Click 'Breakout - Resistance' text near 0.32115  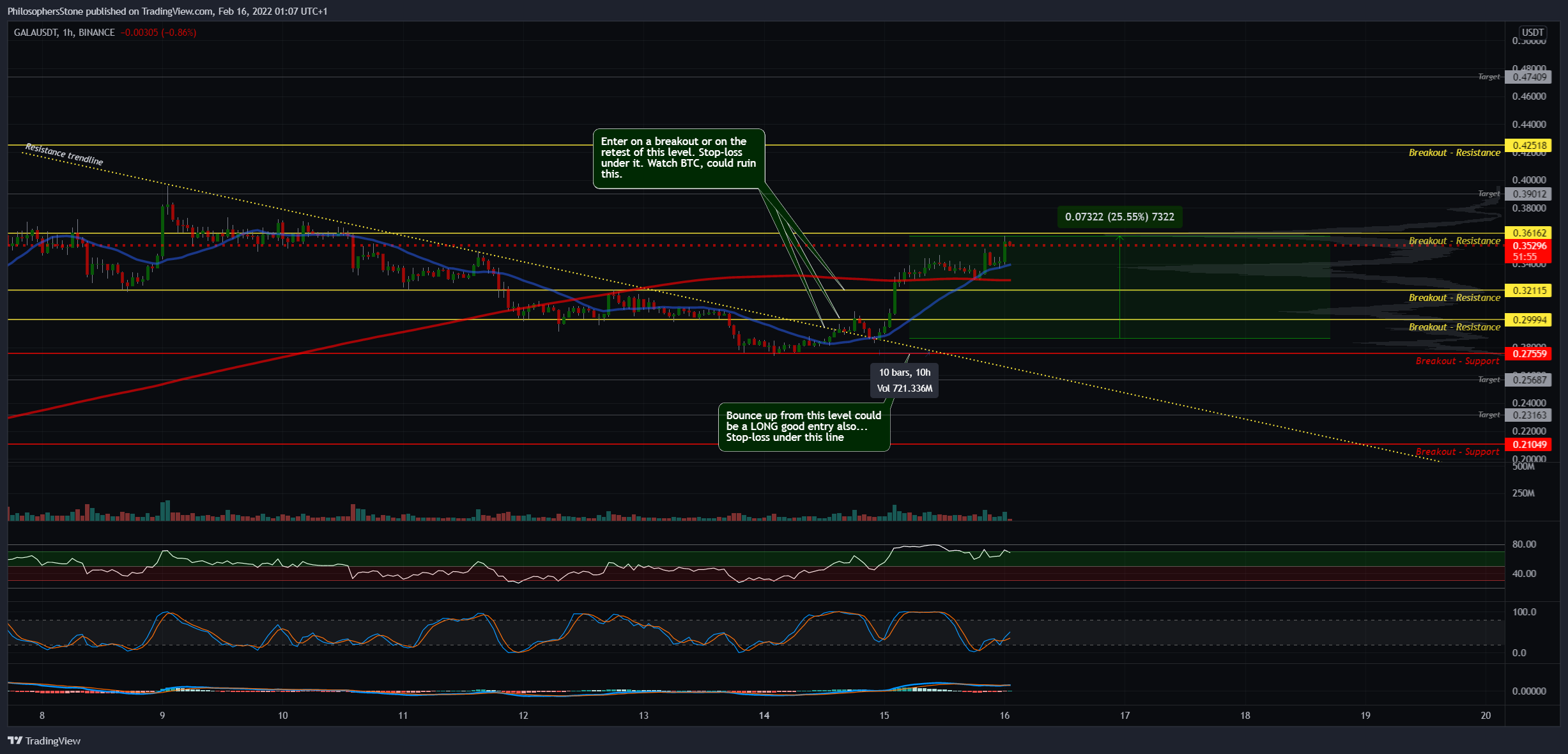1454,298
